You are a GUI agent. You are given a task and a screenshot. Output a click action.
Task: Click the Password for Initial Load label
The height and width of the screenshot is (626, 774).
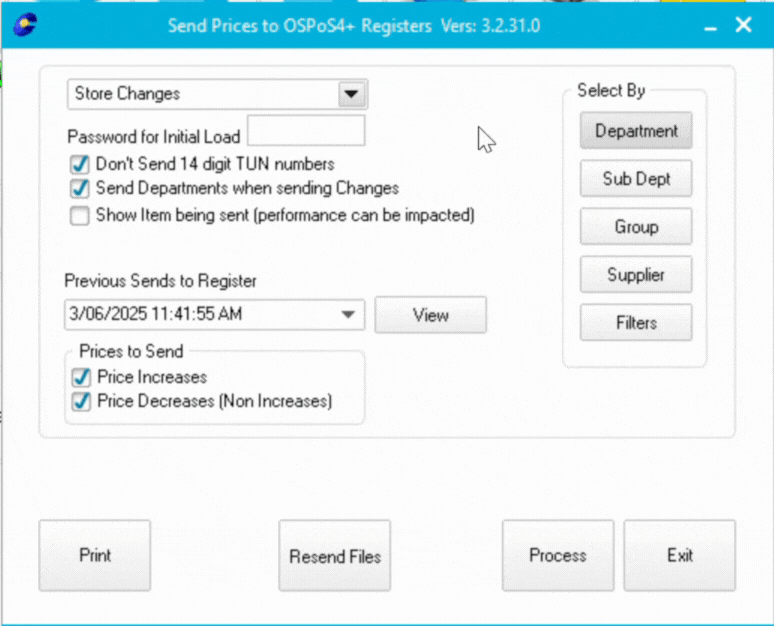pos(154,137)
